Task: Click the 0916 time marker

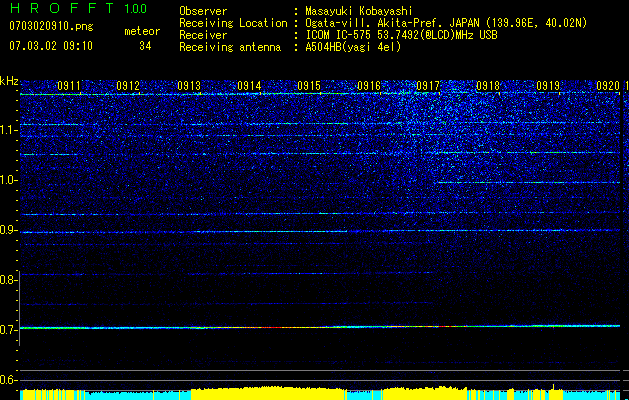Action: pyautogui.click(x=369, y=86)
